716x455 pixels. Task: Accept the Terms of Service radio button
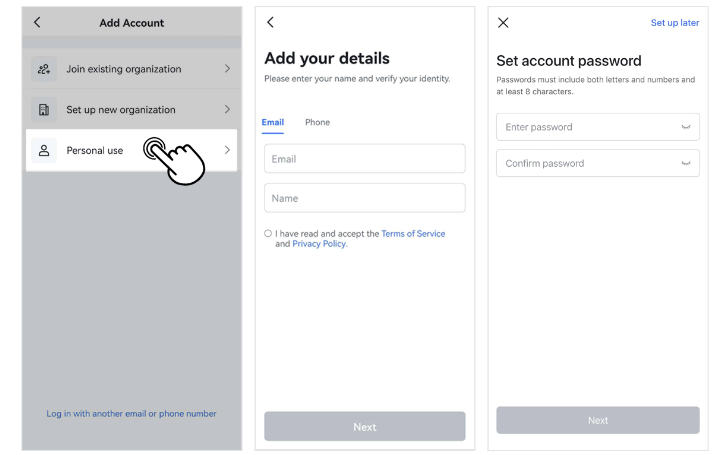coord(268,234)
